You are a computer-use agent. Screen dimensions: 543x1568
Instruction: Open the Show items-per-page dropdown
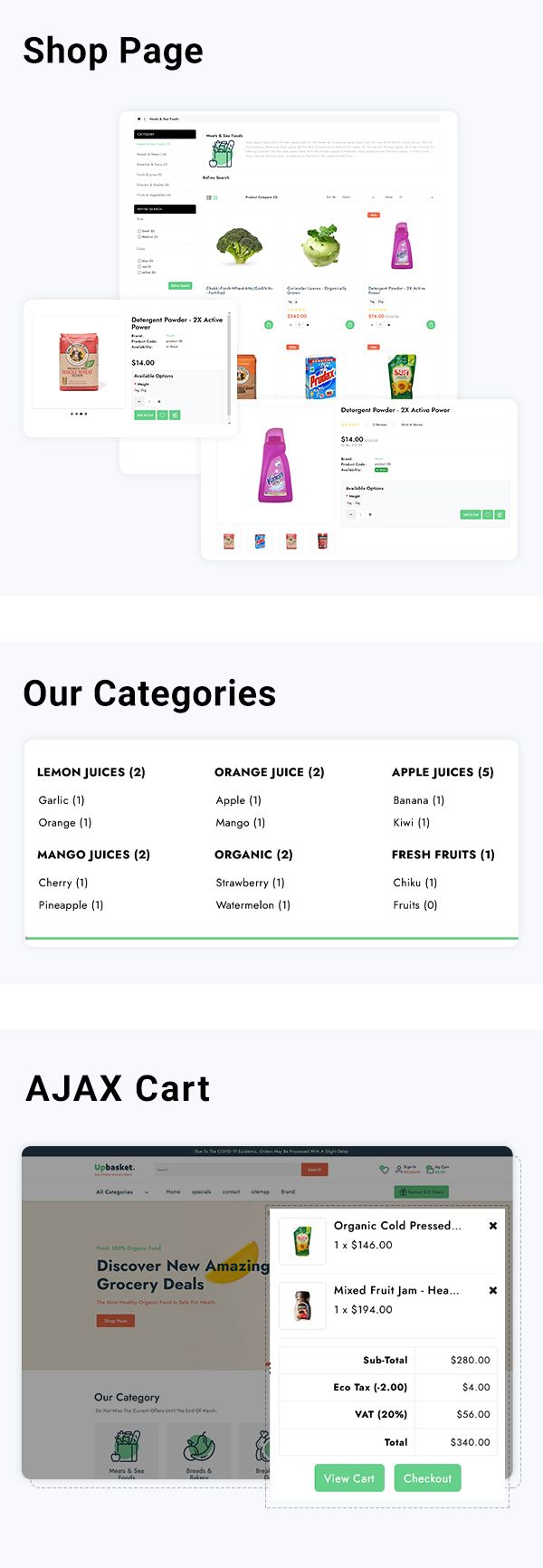(x=414, y=197)
